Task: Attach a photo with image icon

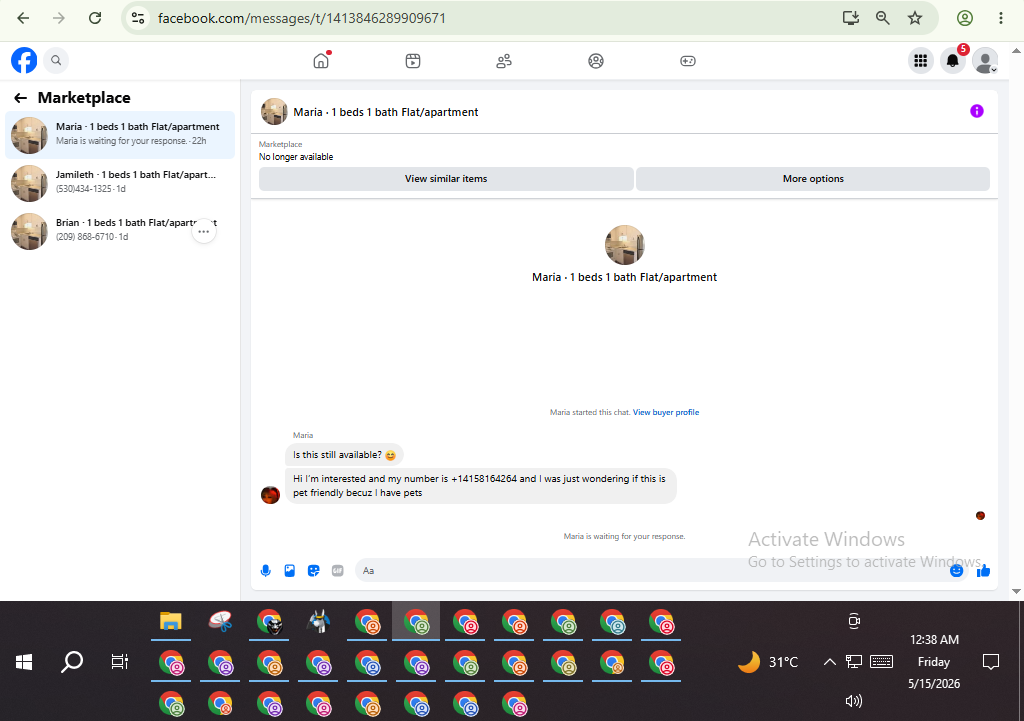Action: coord(289,571)
